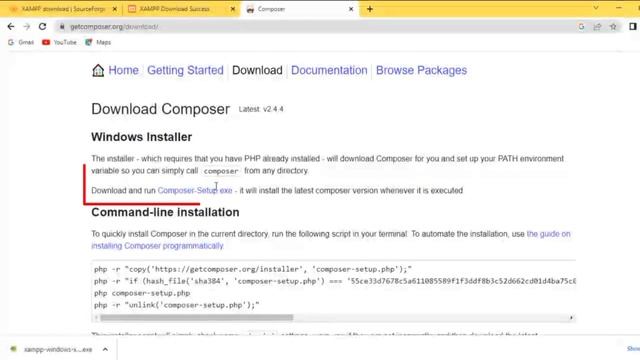640x360 pixels.
Task: Show all downloads
Action: [633, 349]
